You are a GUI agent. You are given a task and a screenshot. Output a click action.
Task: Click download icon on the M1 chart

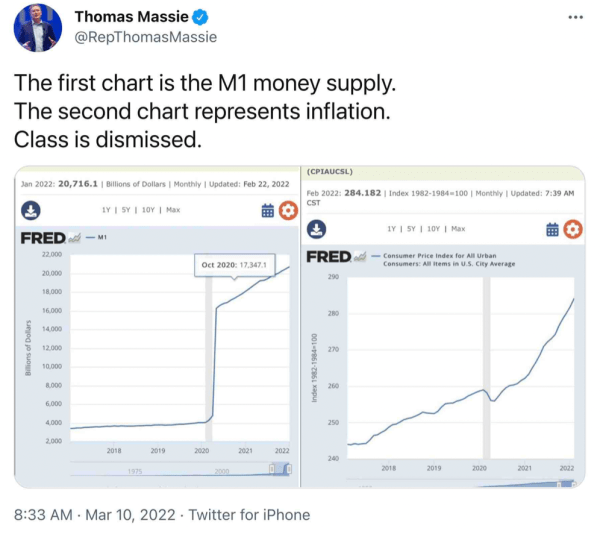pos(31,211)
